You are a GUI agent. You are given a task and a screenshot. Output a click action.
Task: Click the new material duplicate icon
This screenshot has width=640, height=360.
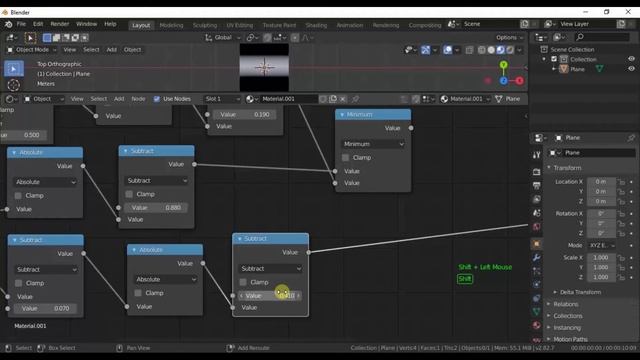333,99
